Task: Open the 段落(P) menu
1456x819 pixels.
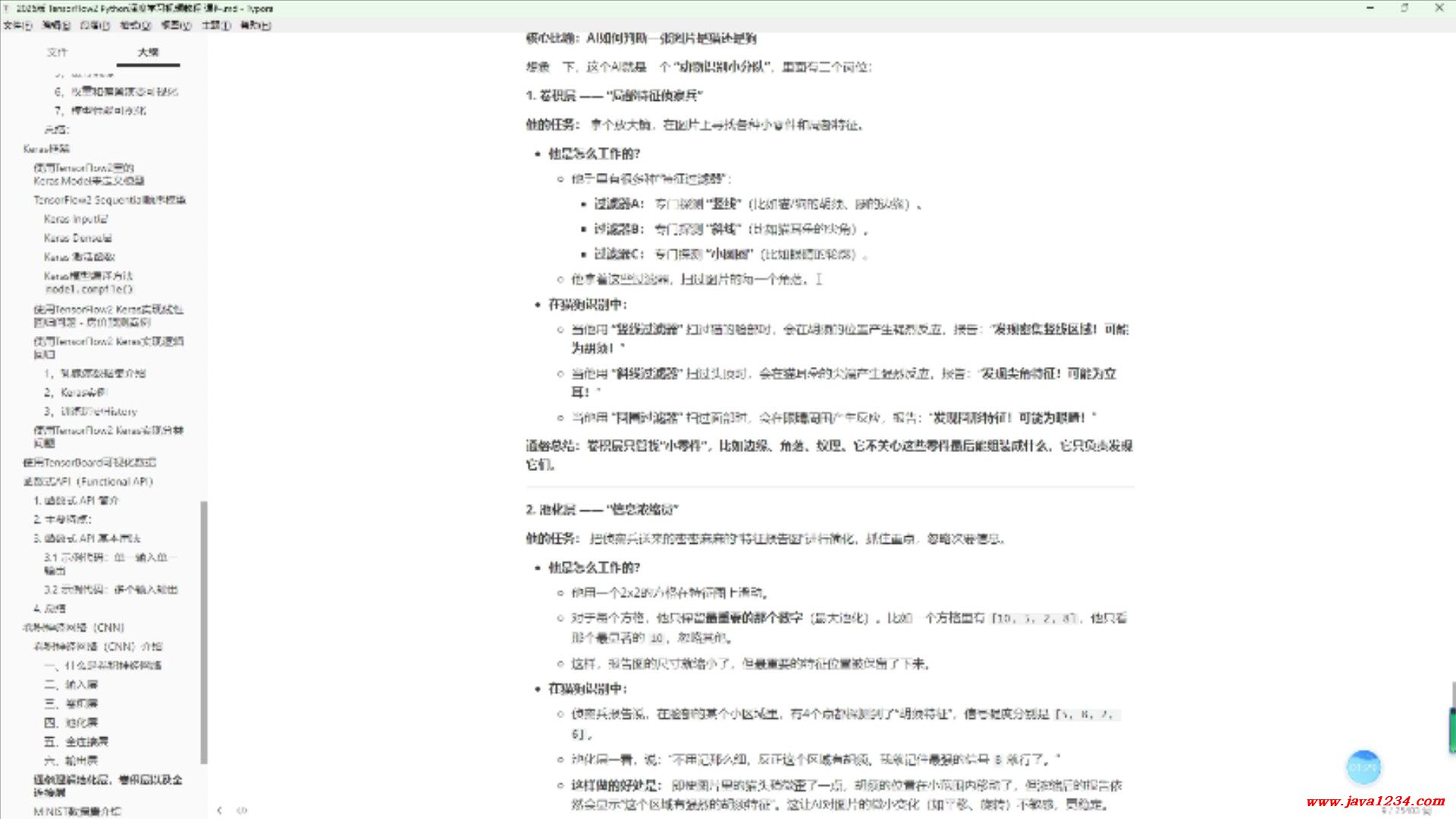Action: 94,25
